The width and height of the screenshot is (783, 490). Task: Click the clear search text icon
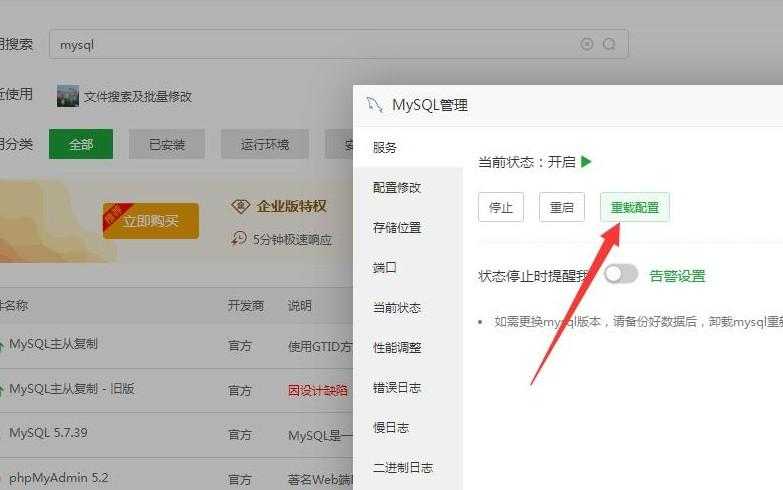(587, 44)
